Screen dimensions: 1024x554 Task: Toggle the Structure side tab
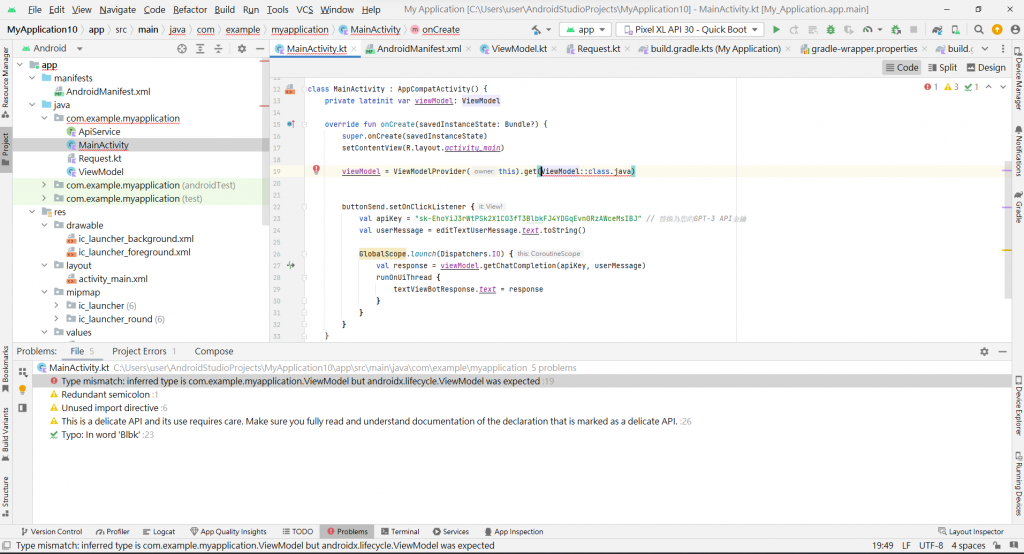(6, 497)
